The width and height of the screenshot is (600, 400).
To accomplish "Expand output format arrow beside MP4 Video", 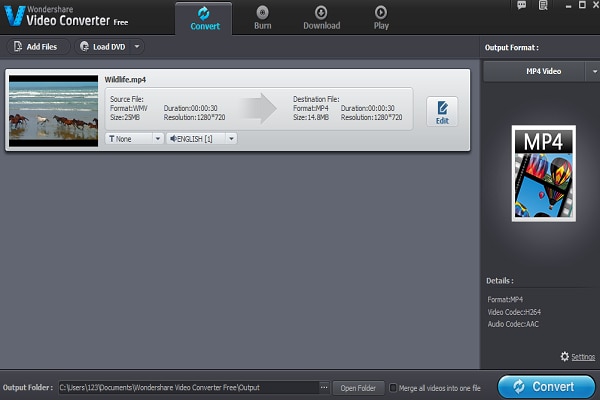I will 594,71.
